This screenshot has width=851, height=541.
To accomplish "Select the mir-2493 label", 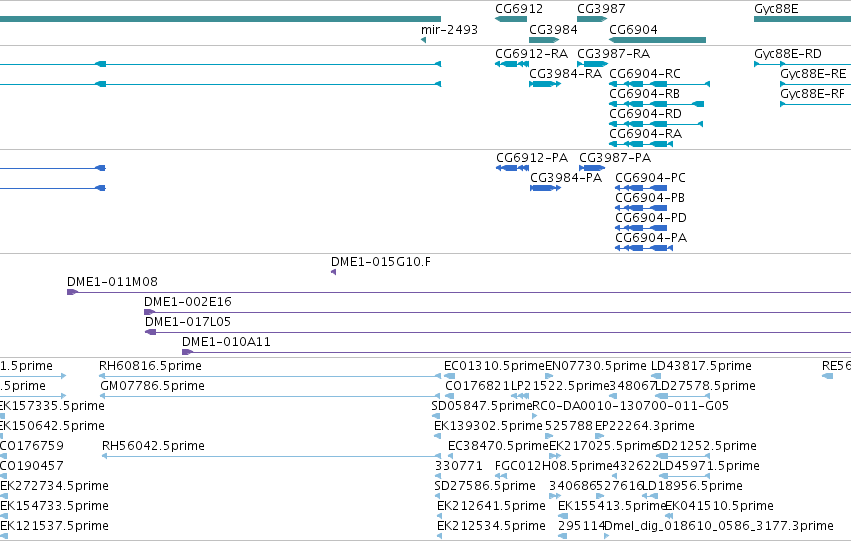I will coord(449,29).
